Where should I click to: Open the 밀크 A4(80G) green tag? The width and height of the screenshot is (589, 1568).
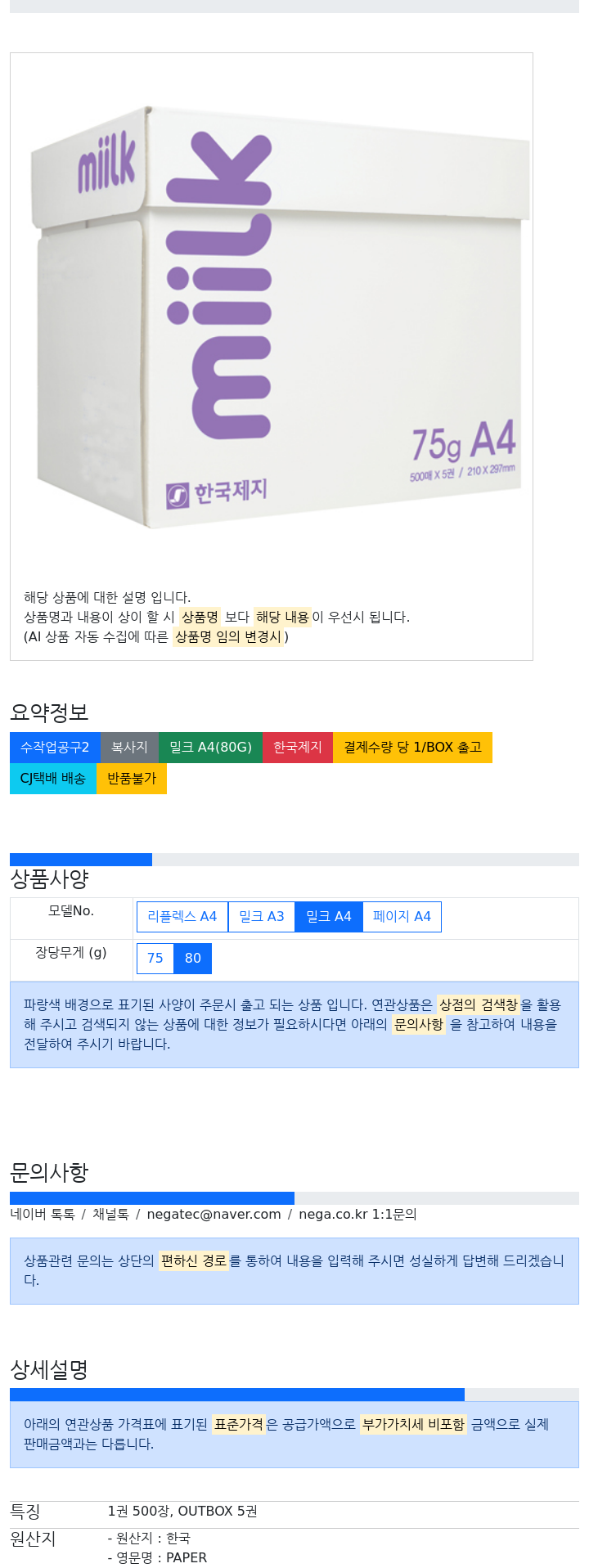point(210,748)
